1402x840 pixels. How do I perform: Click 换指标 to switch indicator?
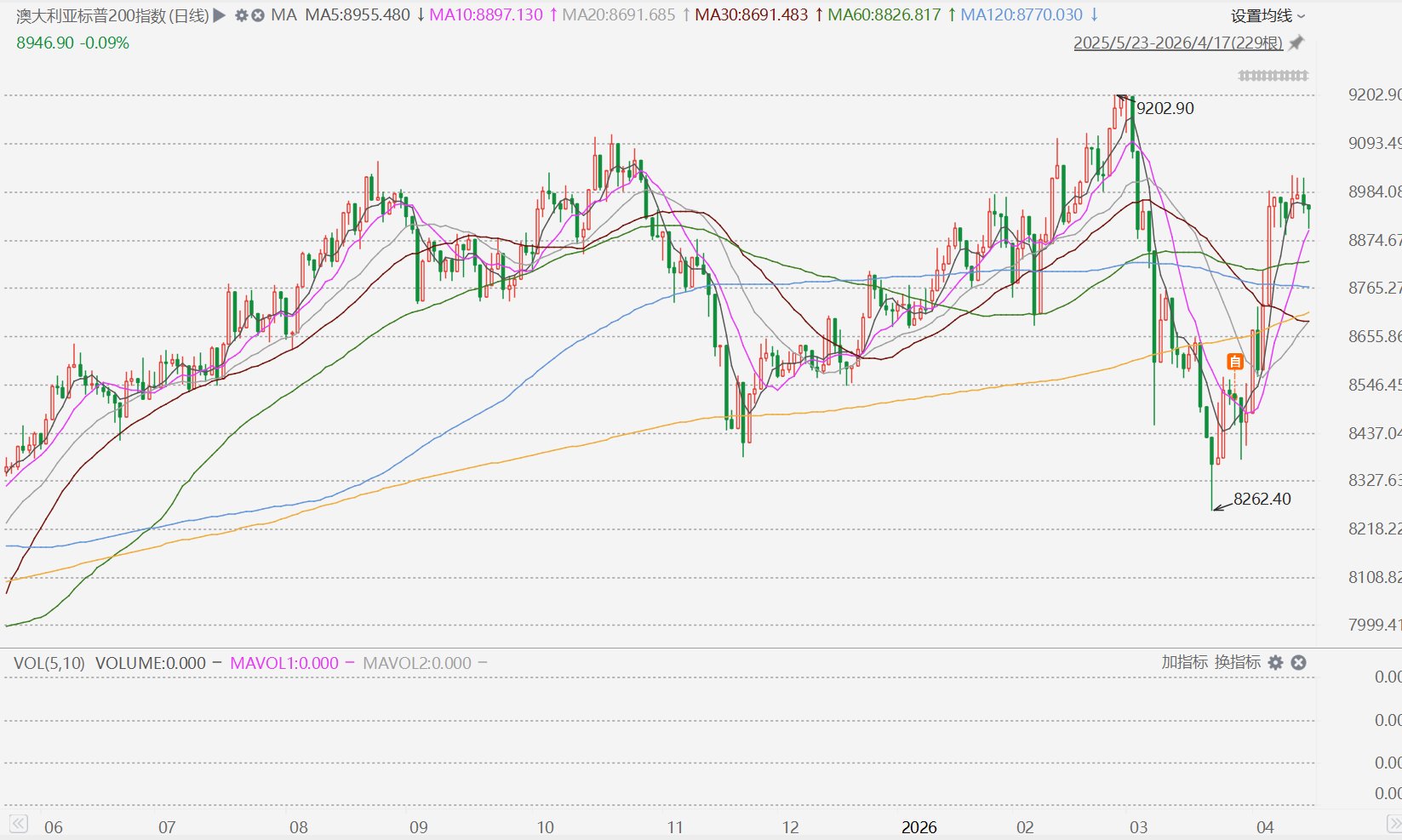1238,662
